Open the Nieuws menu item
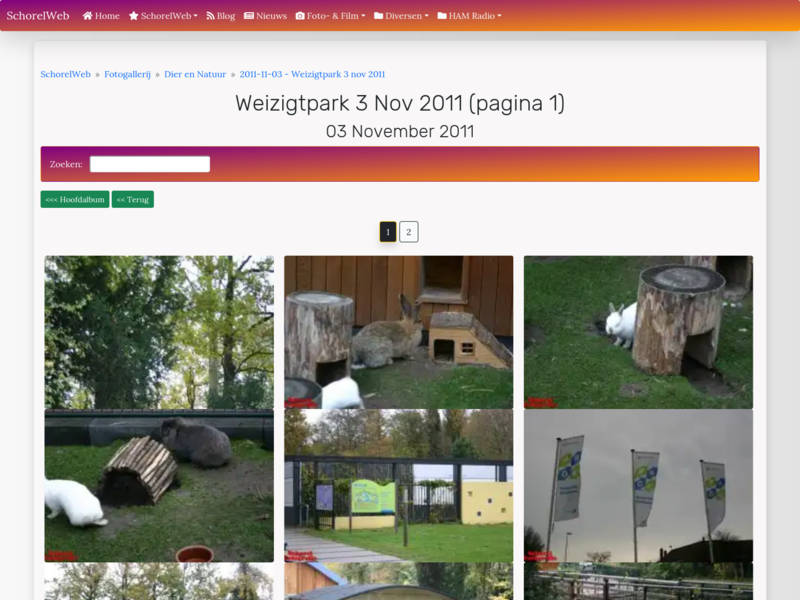This screenshot has width=800, height=600. pyautogui.click(x=265, y=16)
